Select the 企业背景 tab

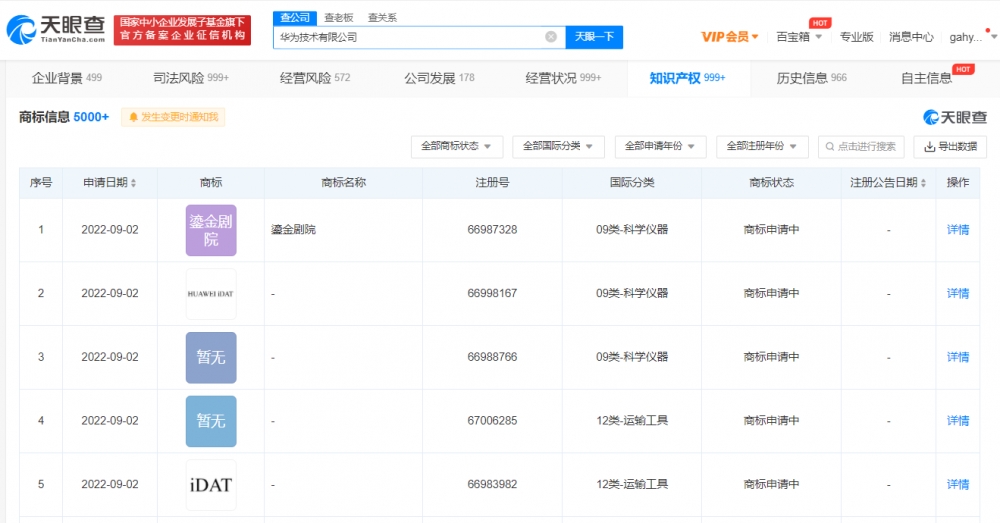(67, 78)
